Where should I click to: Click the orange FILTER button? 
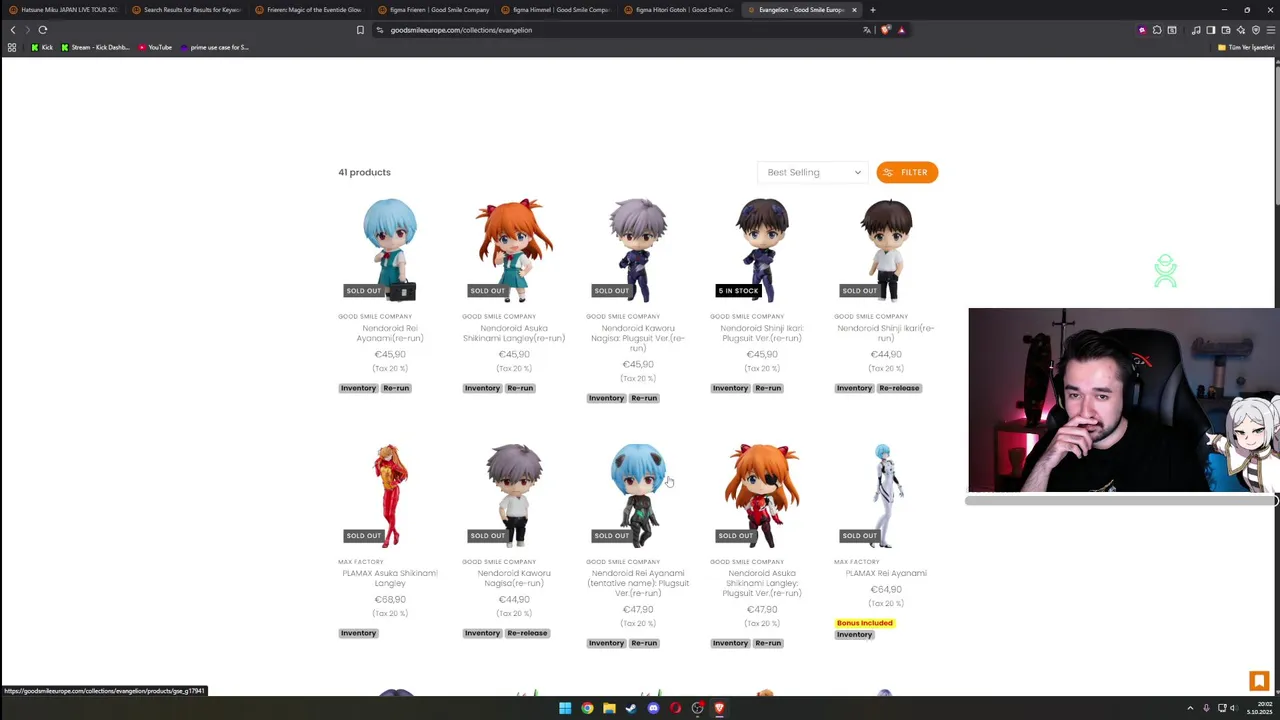point(907,172)
